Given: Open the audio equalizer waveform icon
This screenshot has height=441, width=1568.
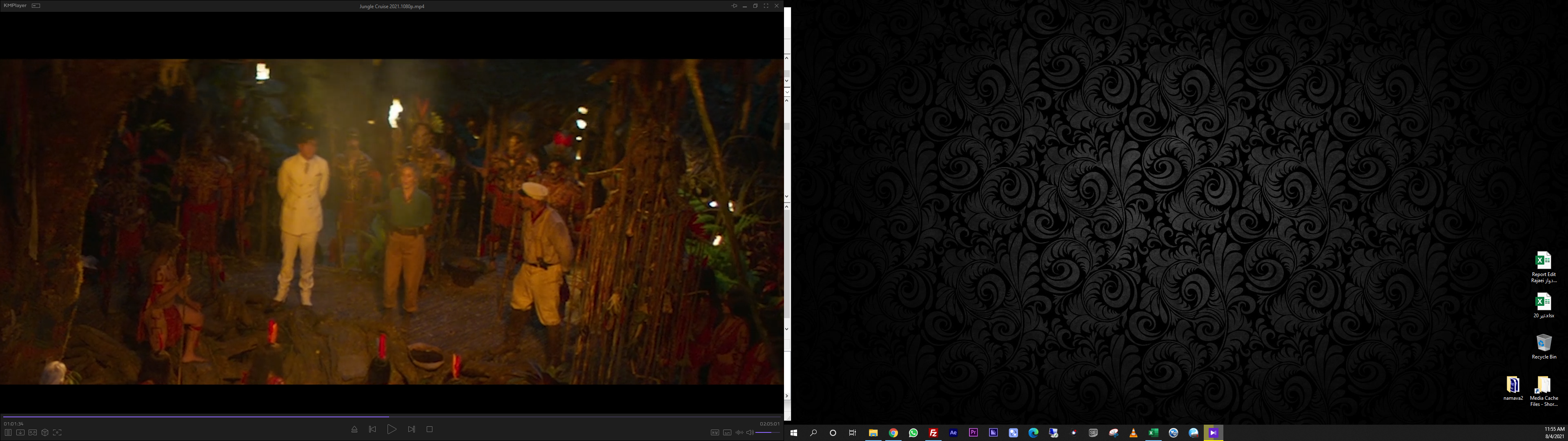Looking at the screenshot, I should tap(739, 432).
